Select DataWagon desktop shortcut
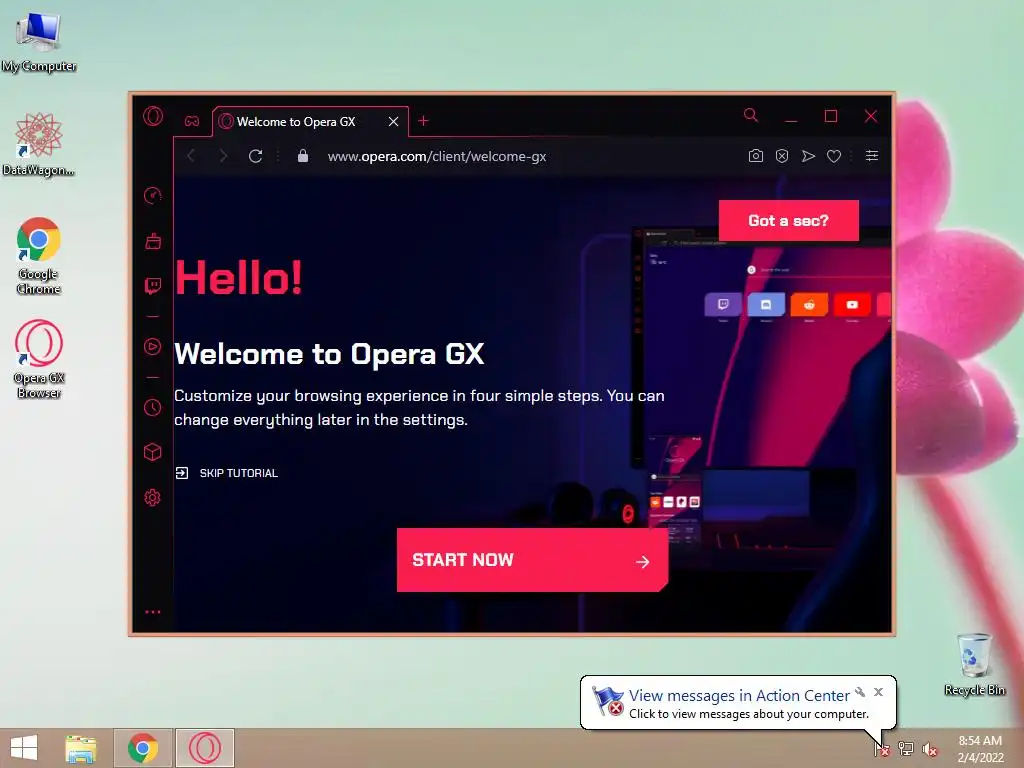 click(39, 144)
